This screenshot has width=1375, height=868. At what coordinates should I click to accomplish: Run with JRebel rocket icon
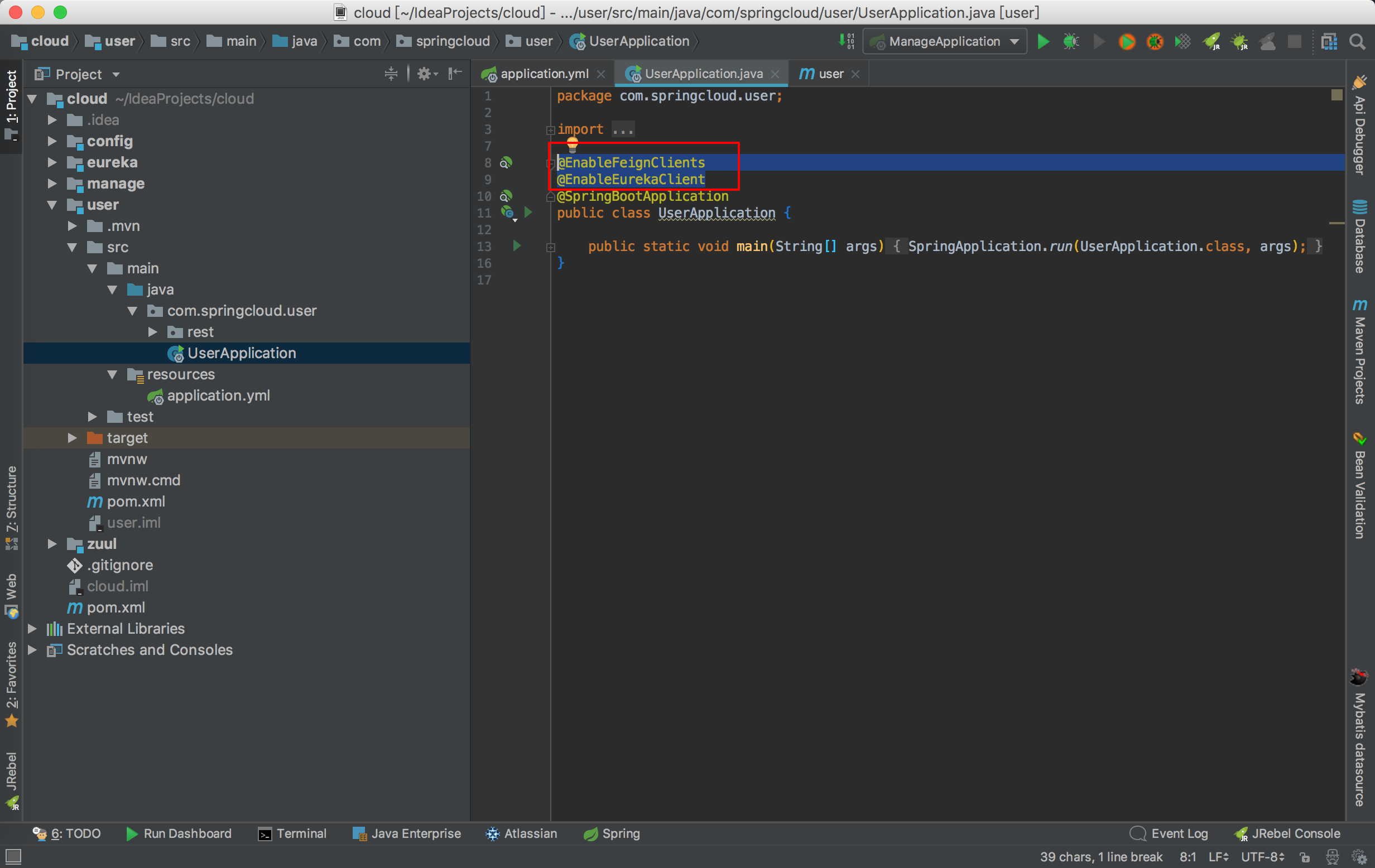tap(1211, 42)
